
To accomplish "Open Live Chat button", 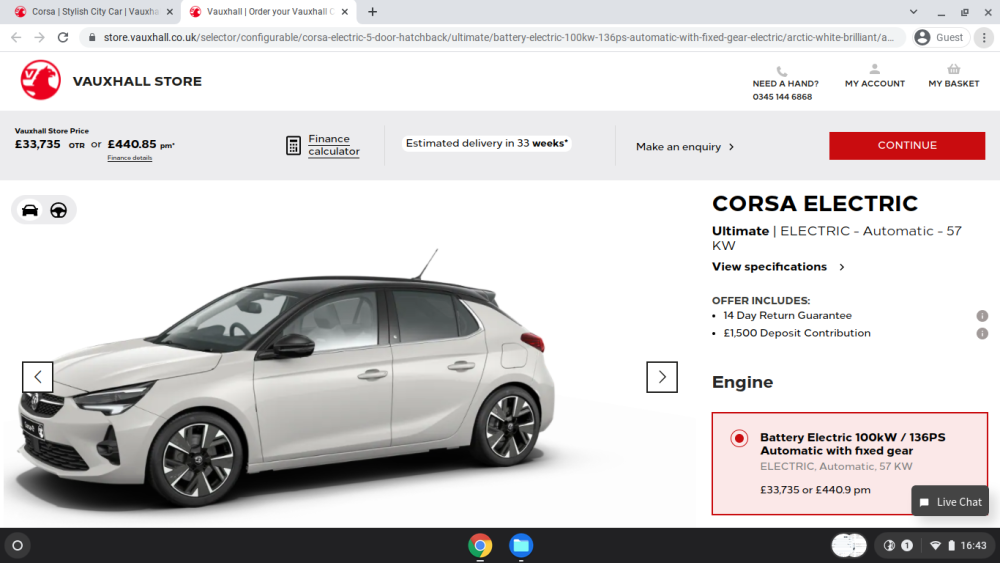I will point(950,502).
